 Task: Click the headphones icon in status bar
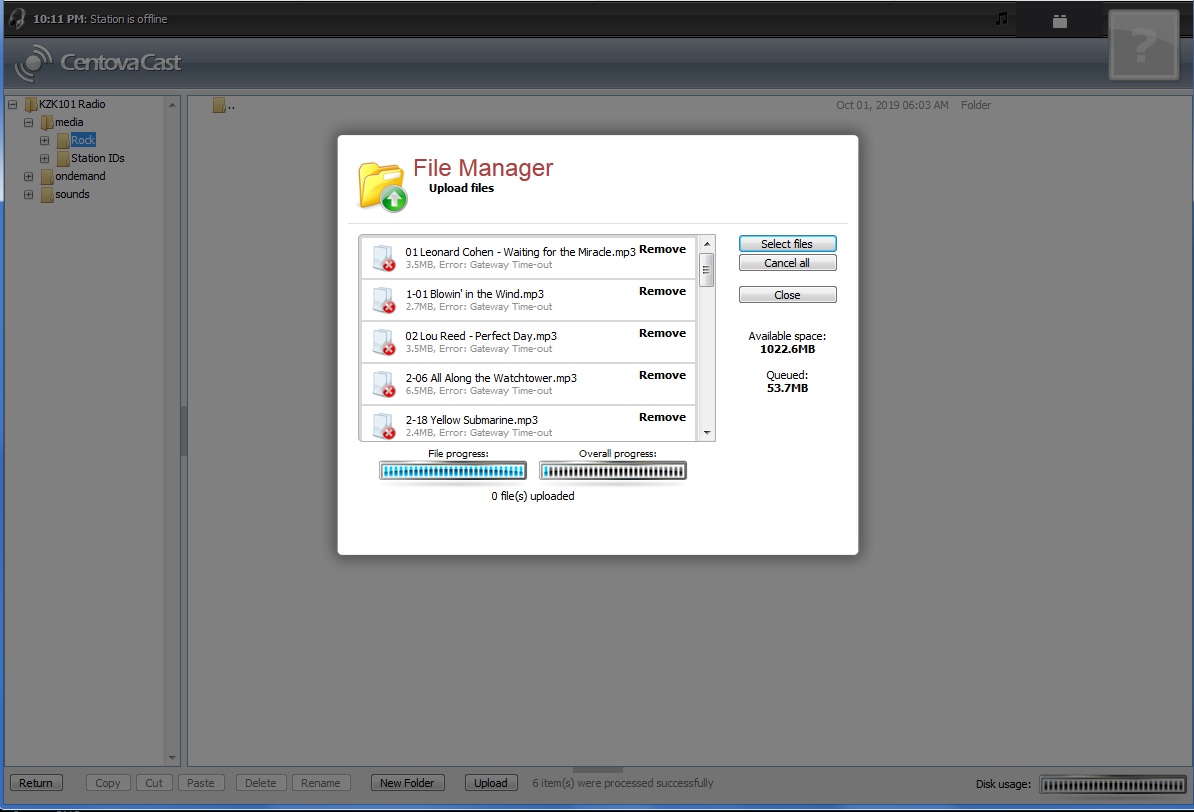(x=17, y=18)
